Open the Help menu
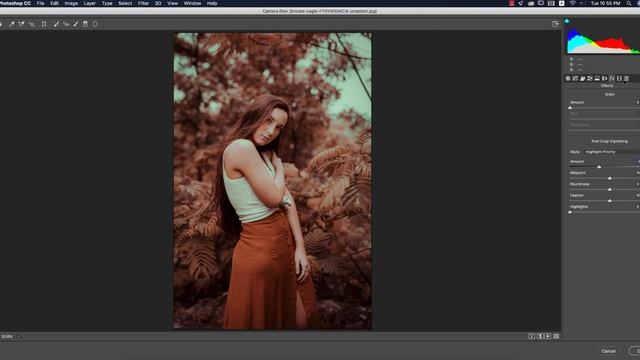Image resolution: width=640 pixels, height=360 pixels. point(212,3)
